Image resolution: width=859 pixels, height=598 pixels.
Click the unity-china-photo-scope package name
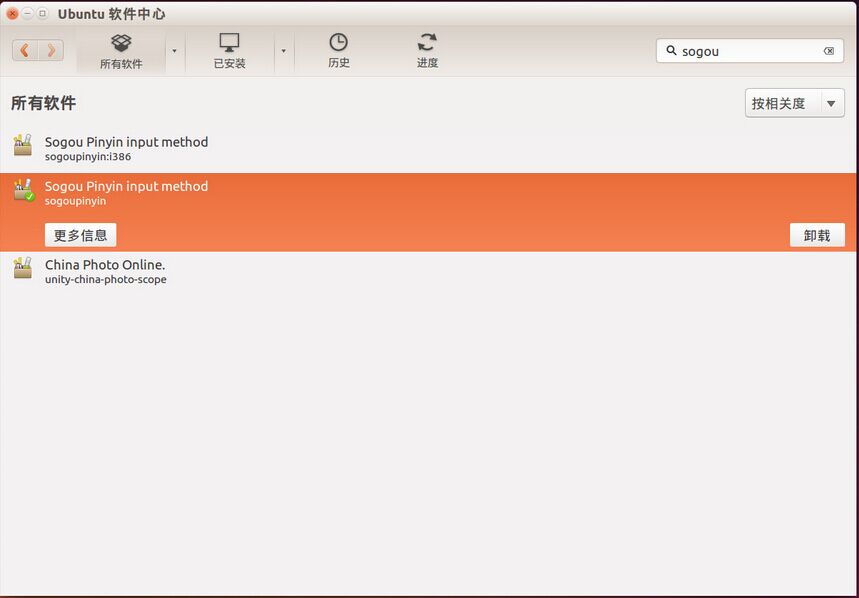106,279
